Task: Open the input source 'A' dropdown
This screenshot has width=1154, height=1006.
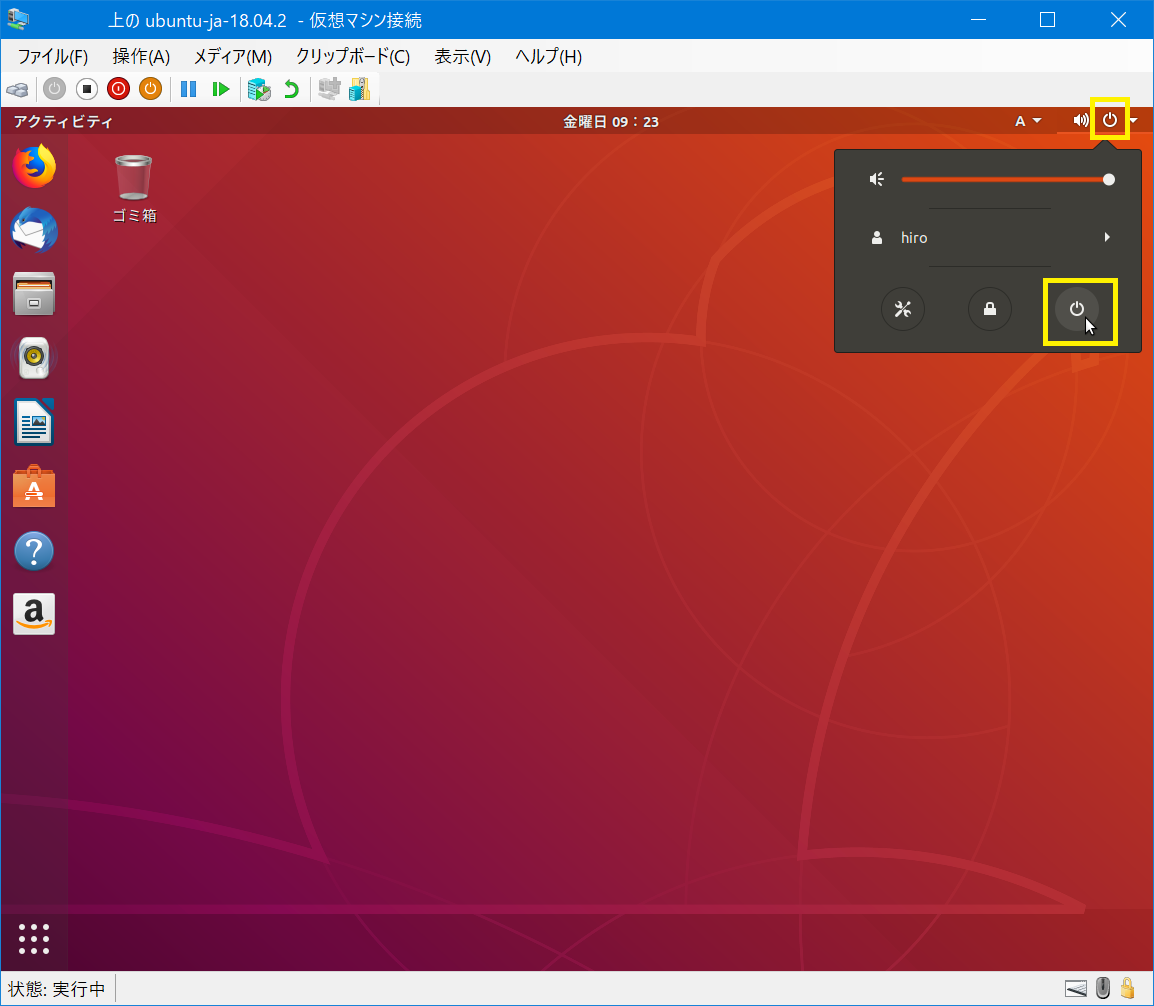Action: pyautogui.click(x=1027, y=121)
